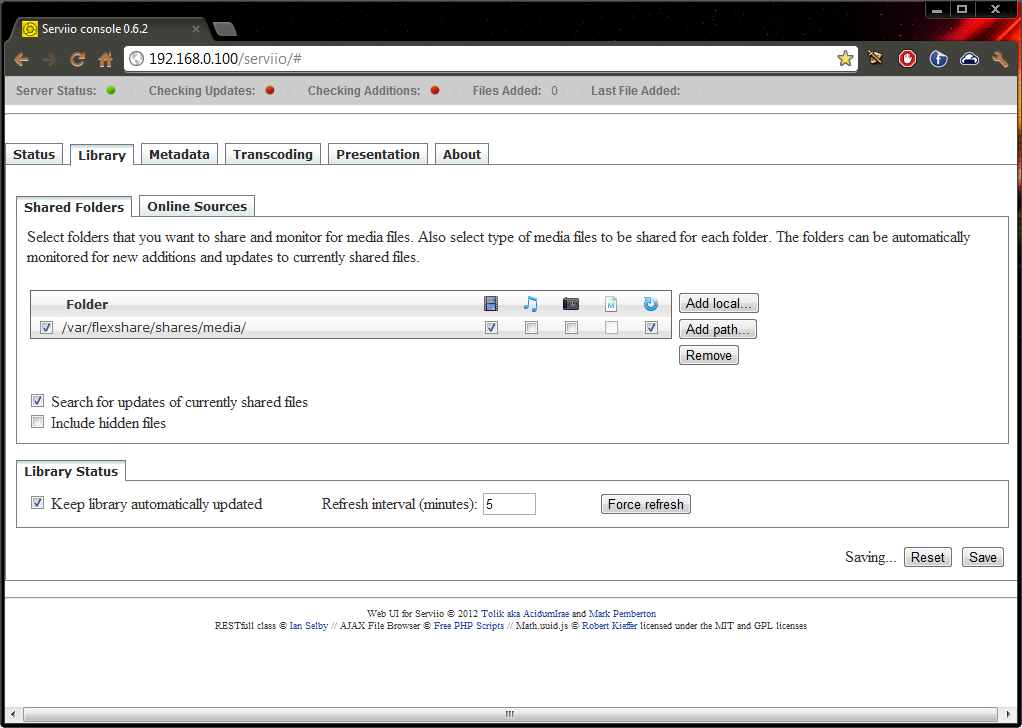Click the camera photo column icon
Viewport: 1022px width, 728px height.
571,304
